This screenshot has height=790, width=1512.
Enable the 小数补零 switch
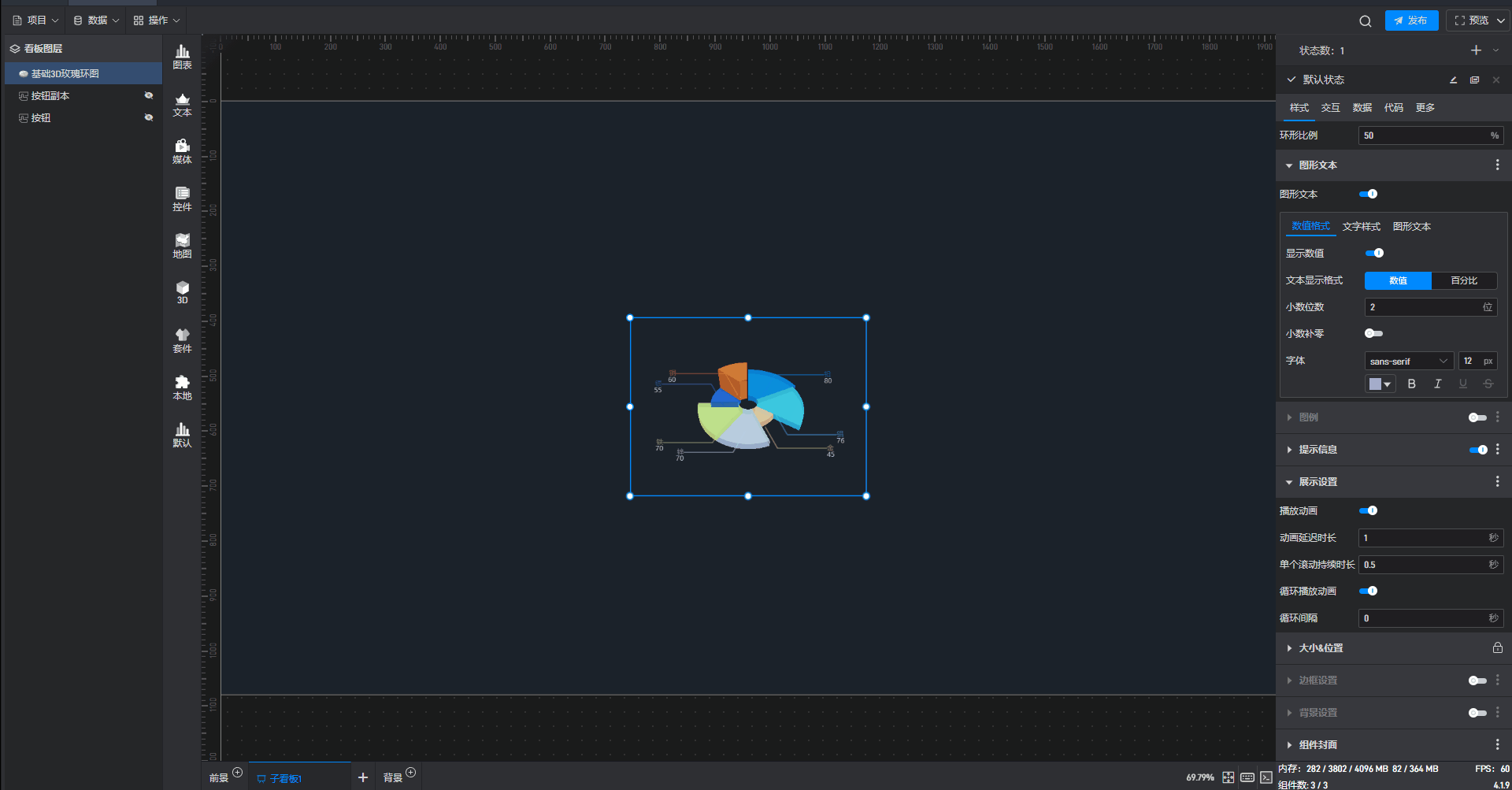click(x=1373, y=334)
